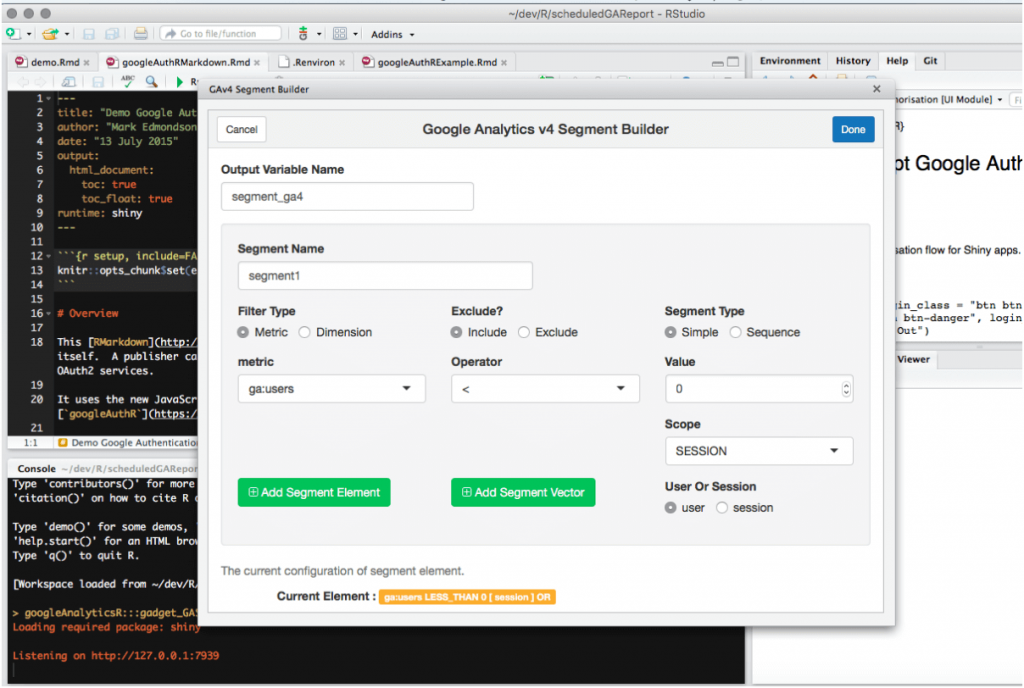
Task: Click the Demo Google Authentication section indicator
Action: coord(127,443)
